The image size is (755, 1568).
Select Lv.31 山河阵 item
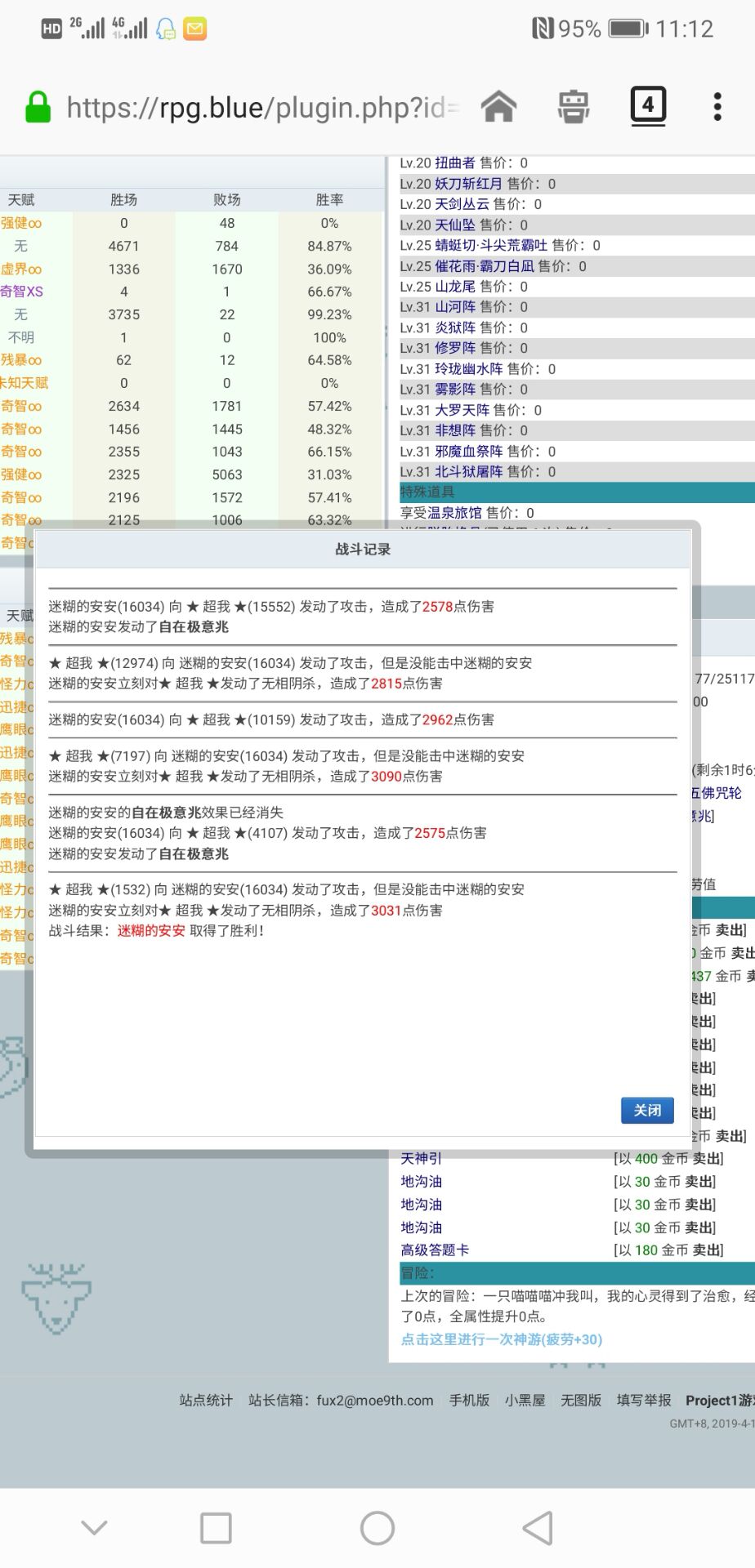(x=455, y=307)
